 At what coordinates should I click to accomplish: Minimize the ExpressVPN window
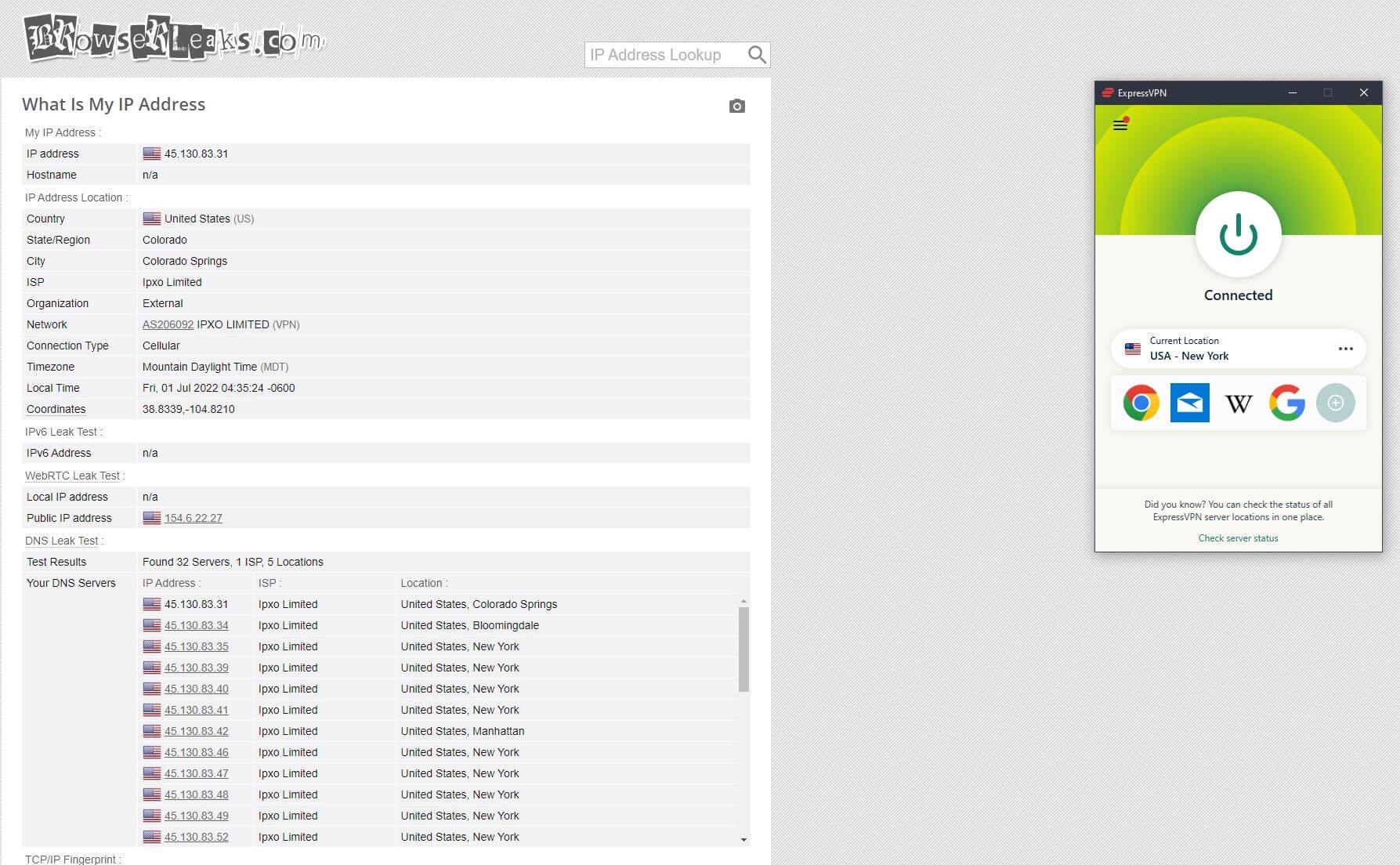point(1293,92)
